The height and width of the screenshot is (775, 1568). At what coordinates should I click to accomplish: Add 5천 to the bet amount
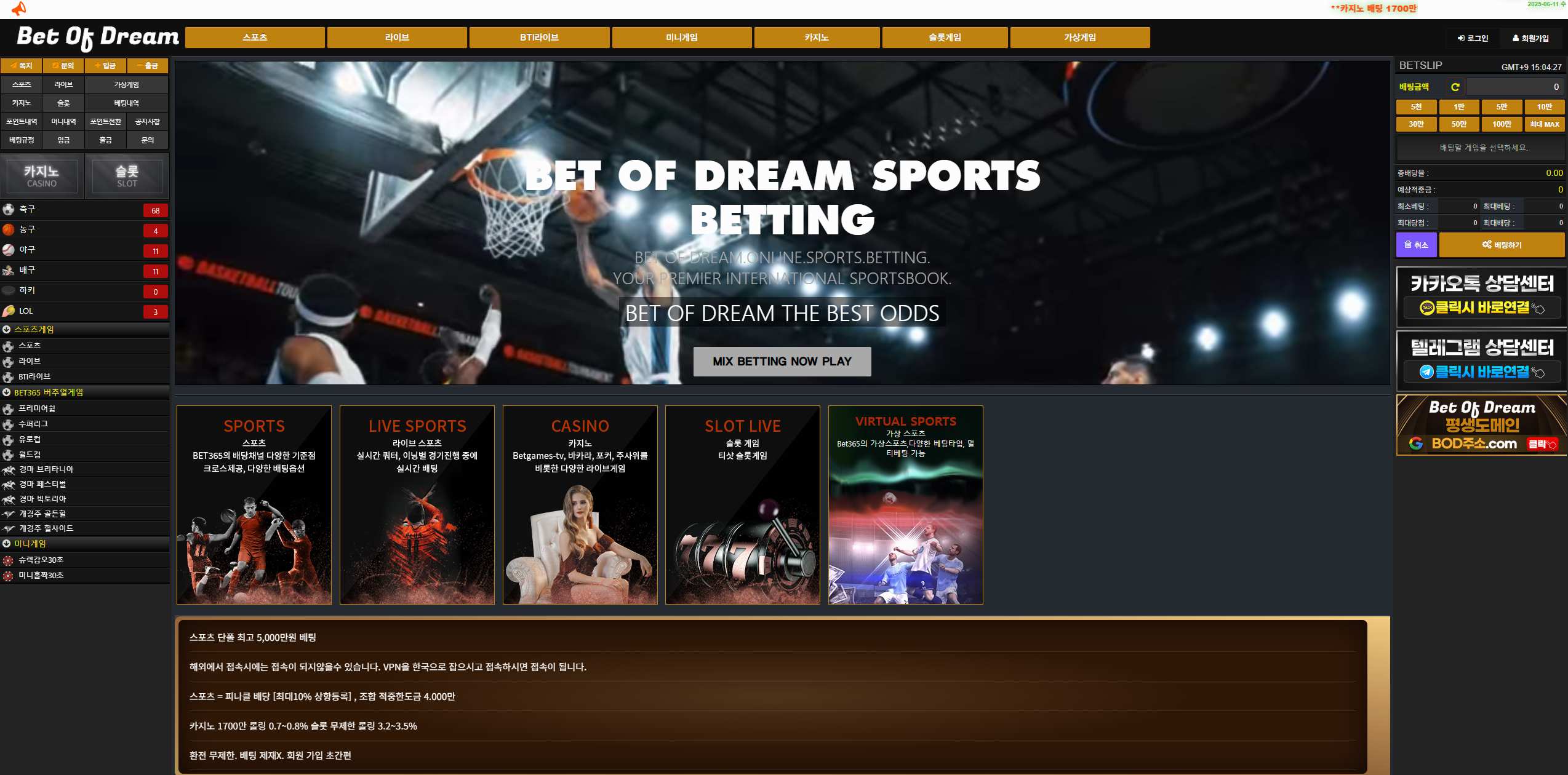[1417, 107]
